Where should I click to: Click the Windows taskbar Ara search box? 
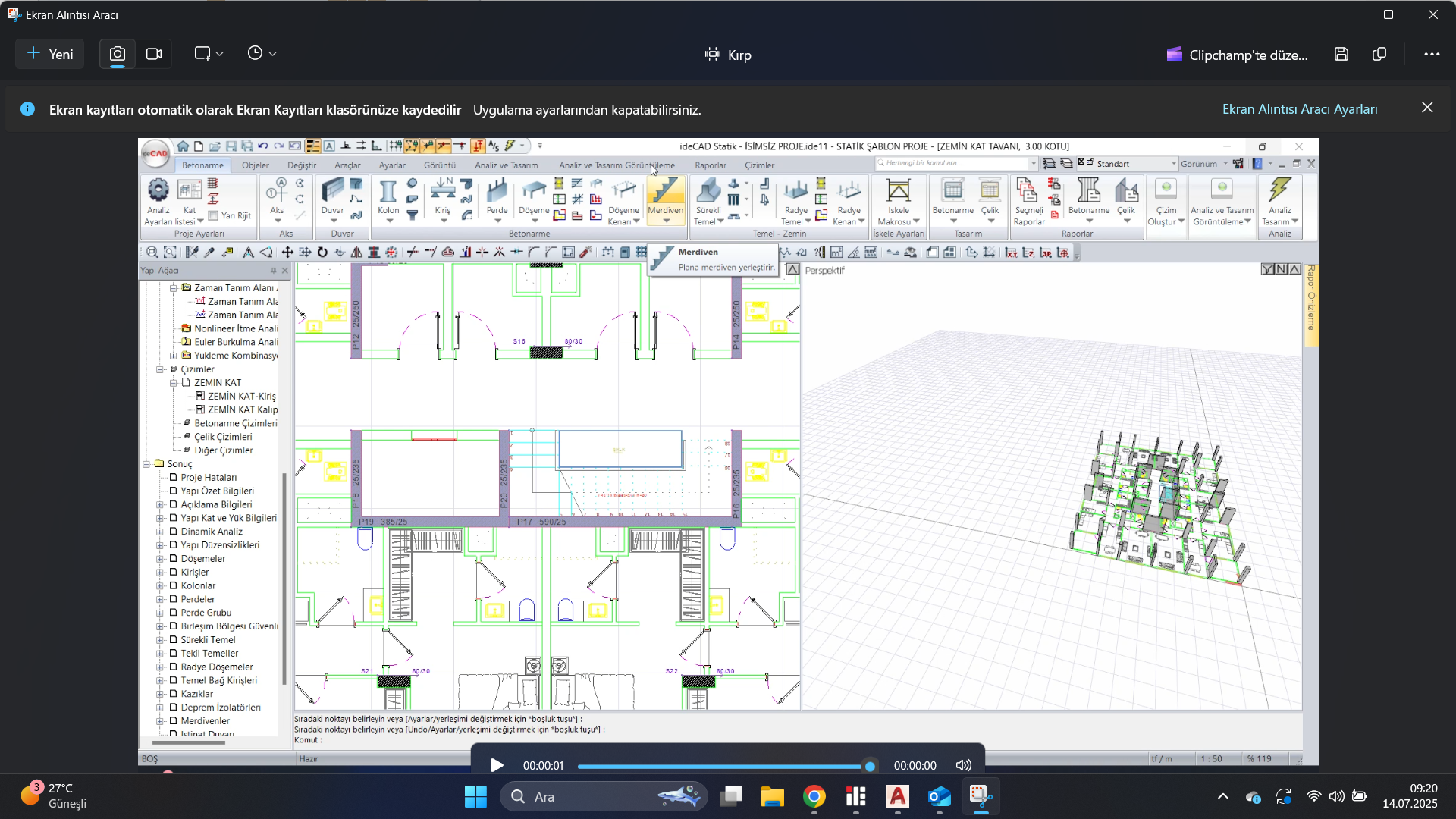click(604, 797)
